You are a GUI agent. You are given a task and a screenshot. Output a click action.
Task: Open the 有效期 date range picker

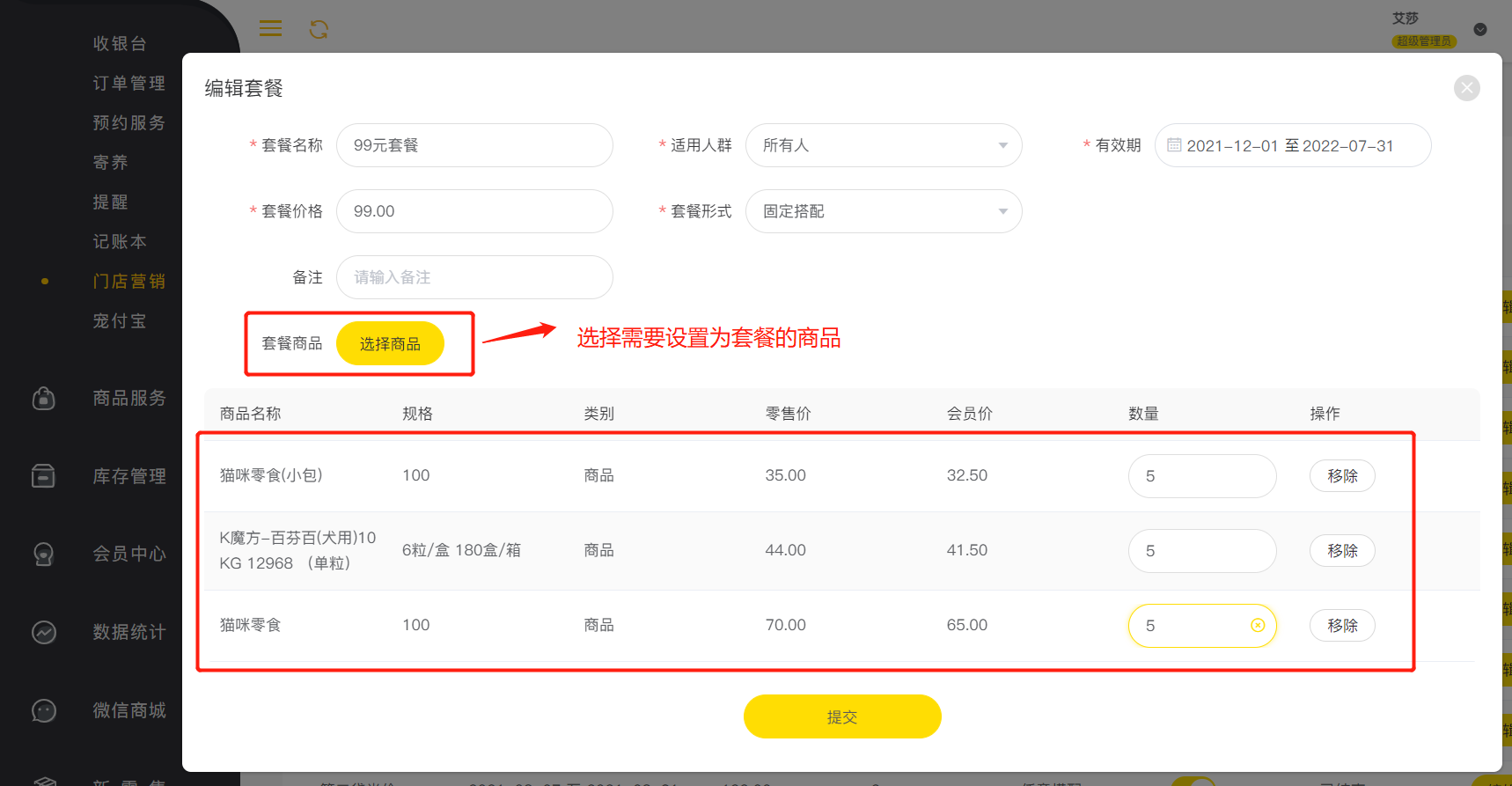1293,145
